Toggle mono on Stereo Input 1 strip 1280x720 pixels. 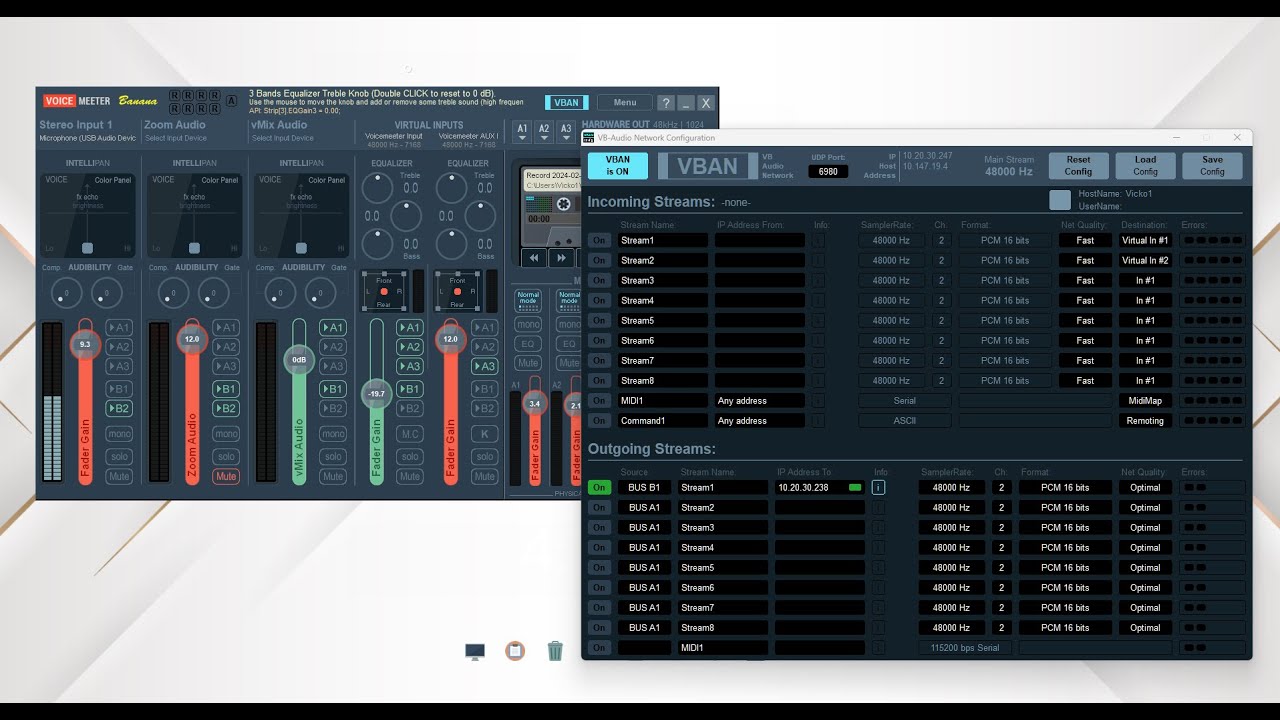pos(119,434)
